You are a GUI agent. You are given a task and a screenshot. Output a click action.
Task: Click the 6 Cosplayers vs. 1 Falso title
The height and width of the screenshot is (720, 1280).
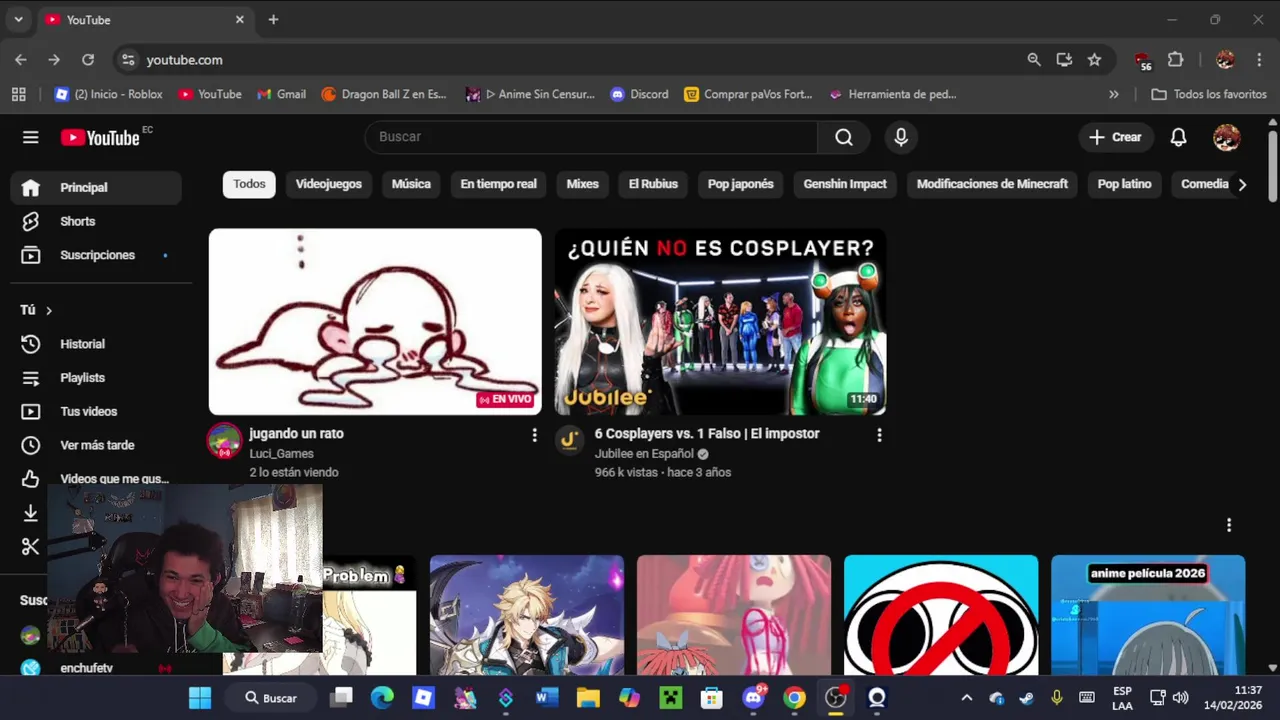tap(707, 434)
